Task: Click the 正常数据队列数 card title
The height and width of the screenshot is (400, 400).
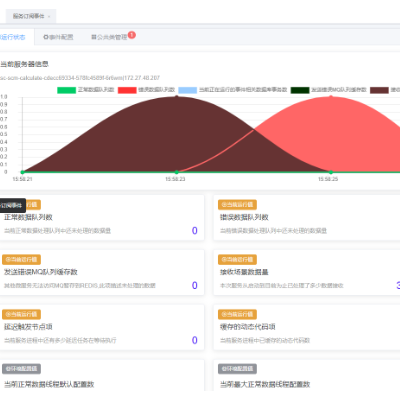Action: coord(28,217)
